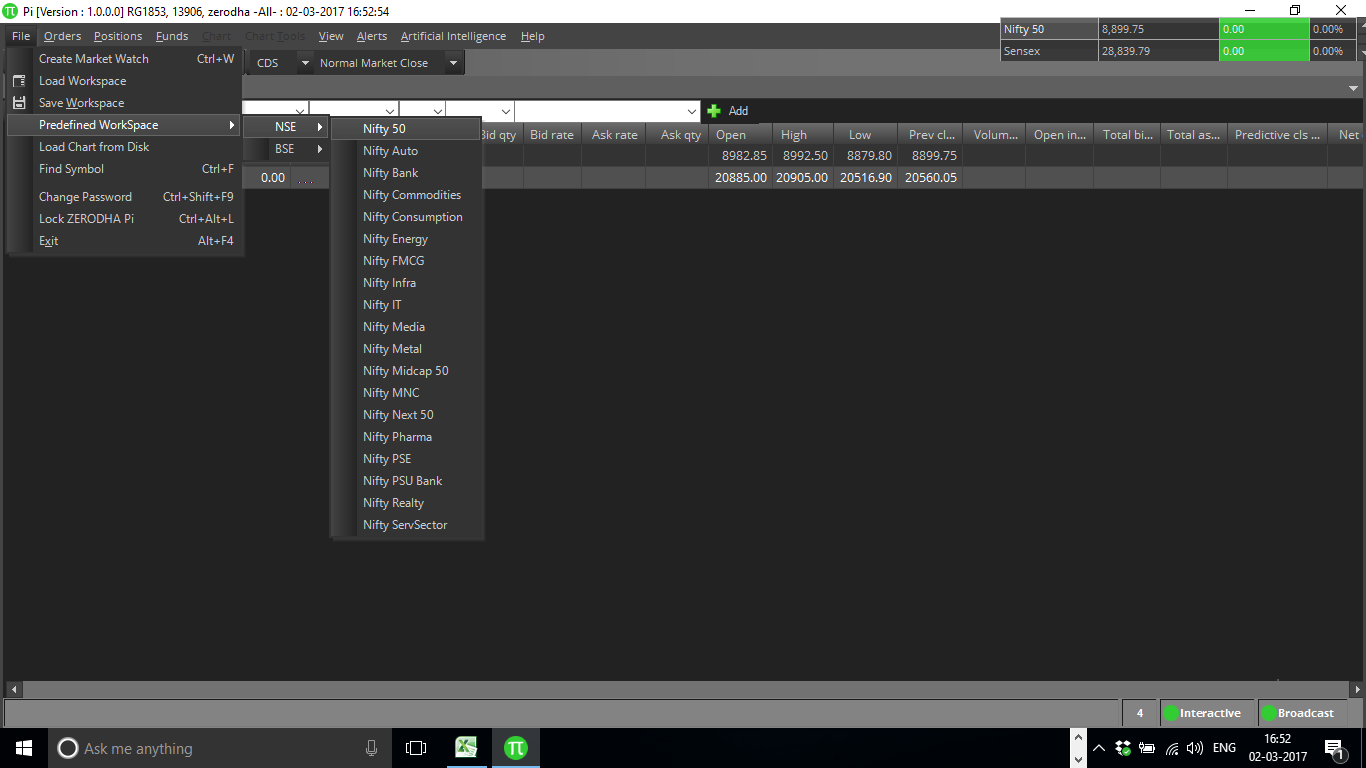Click the Ask me anything search box
The width and height of the screenshot is (1366, 768).
point(217,748)
